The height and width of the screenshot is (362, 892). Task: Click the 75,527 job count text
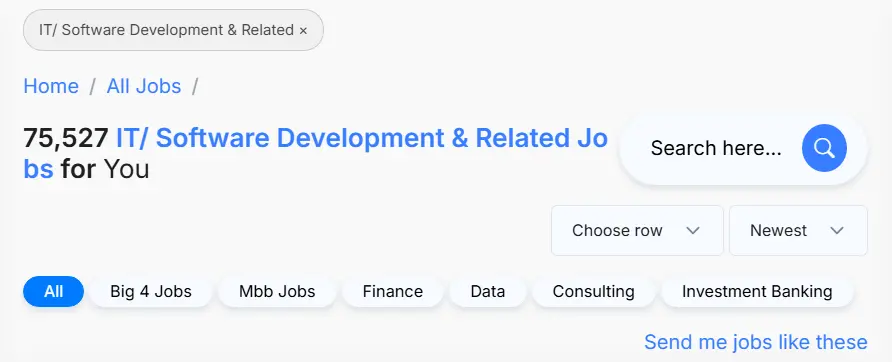(x=66, y=138)
